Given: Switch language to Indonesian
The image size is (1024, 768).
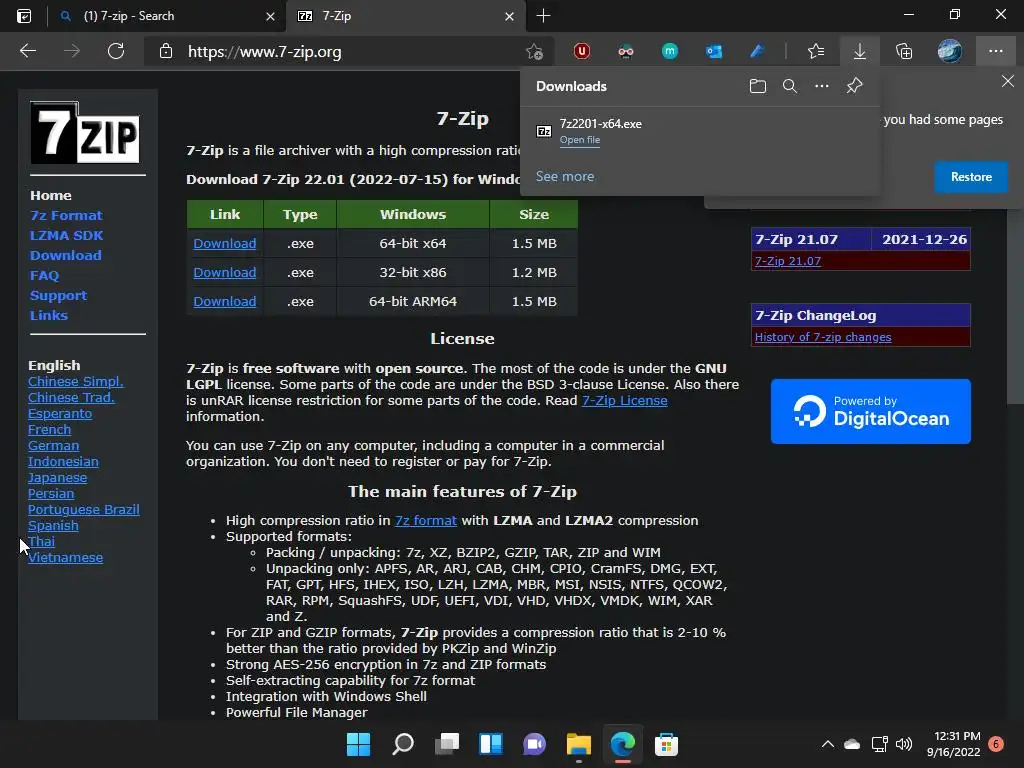Looking at the screenshot, I should (63, 462).
